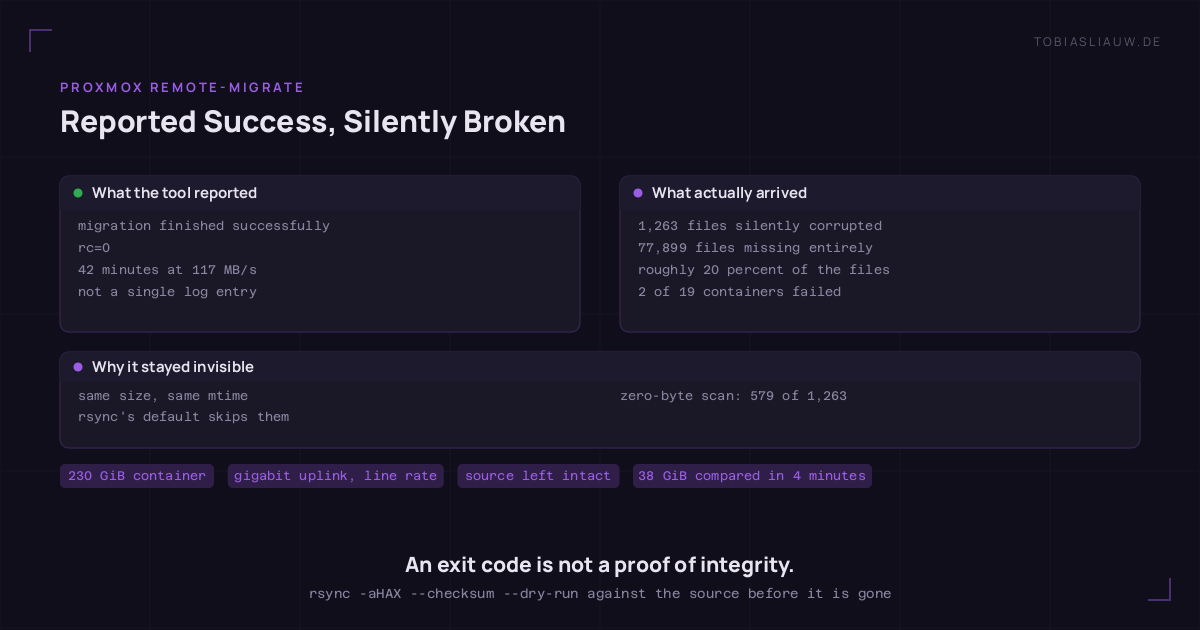The width and height of the screenshot is (1200, 630).
Task: Click the Reported Success, Silently Broken headline
Action: [313, 121]
